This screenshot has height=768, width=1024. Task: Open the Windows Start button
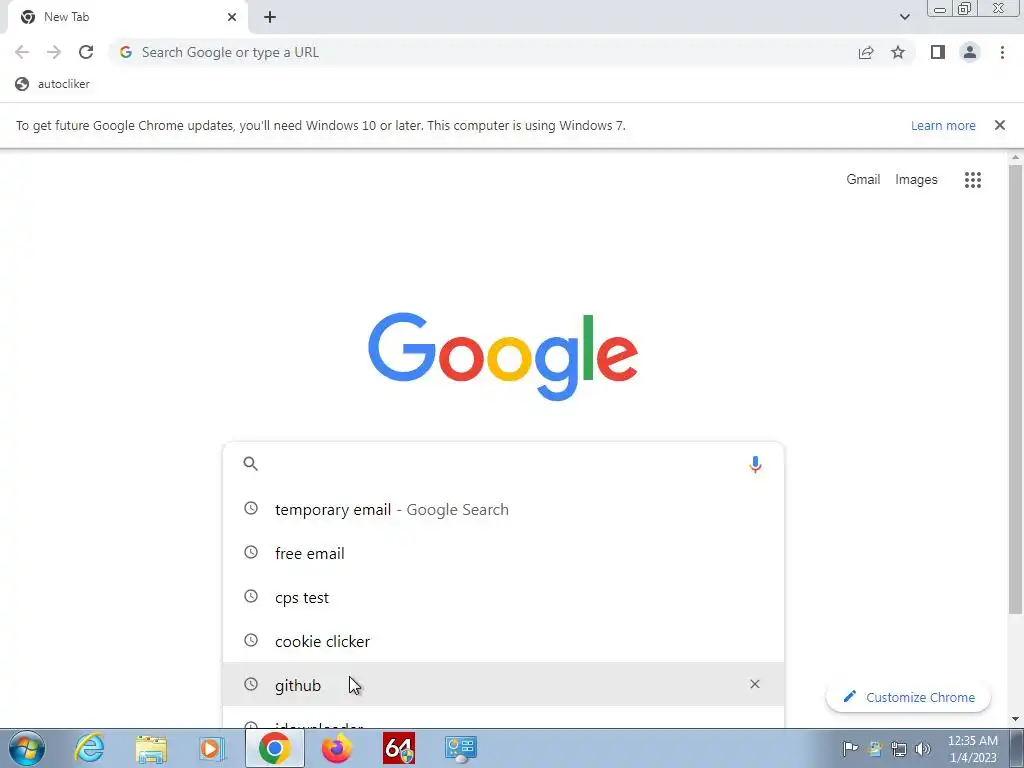[27, 748]
